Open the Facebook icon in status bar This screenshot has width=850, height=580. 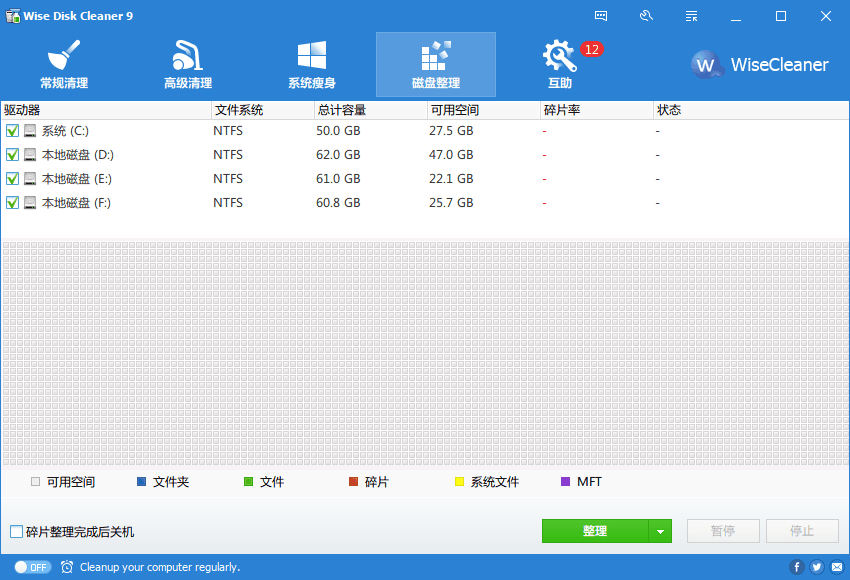[x=797, y=567]
